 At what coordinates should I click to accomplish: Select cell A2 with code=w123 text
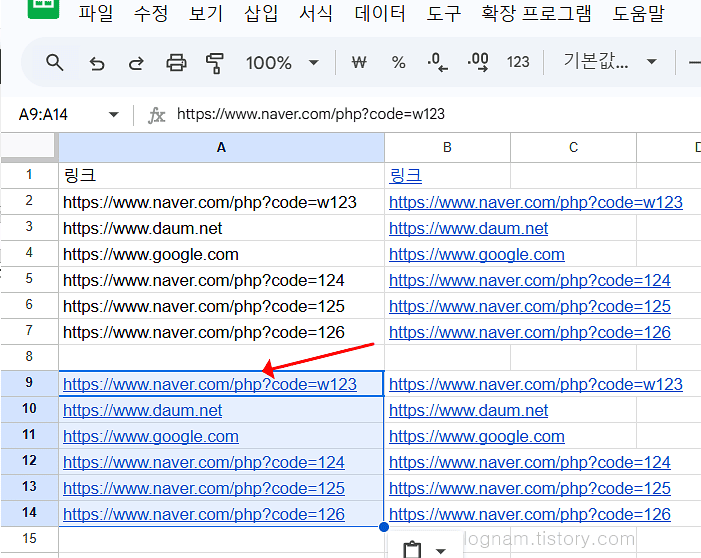tap(221, 202)
